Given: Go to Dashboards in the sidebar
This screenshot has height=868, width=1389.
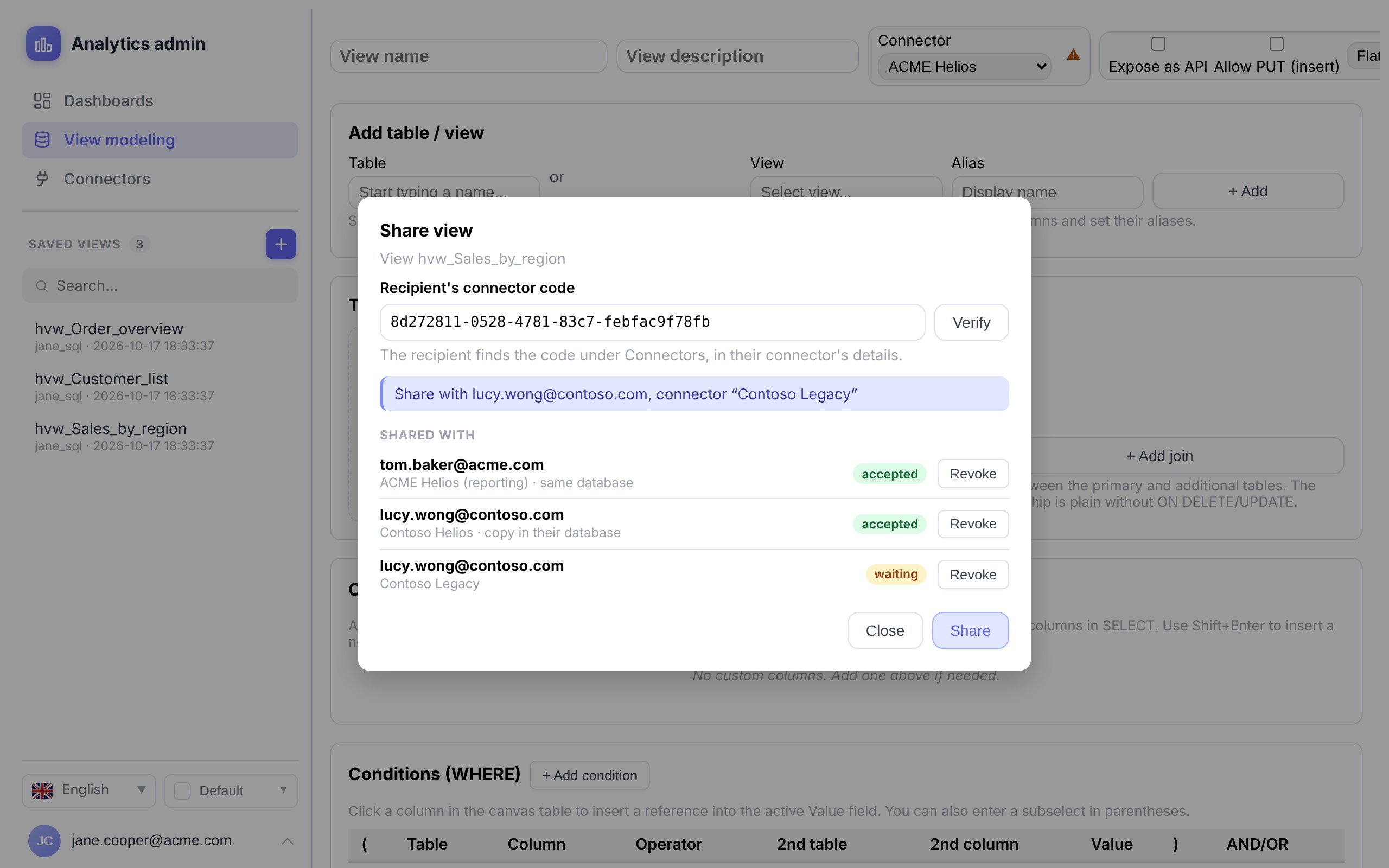Looking at the screenshot, I should (160, 101).
